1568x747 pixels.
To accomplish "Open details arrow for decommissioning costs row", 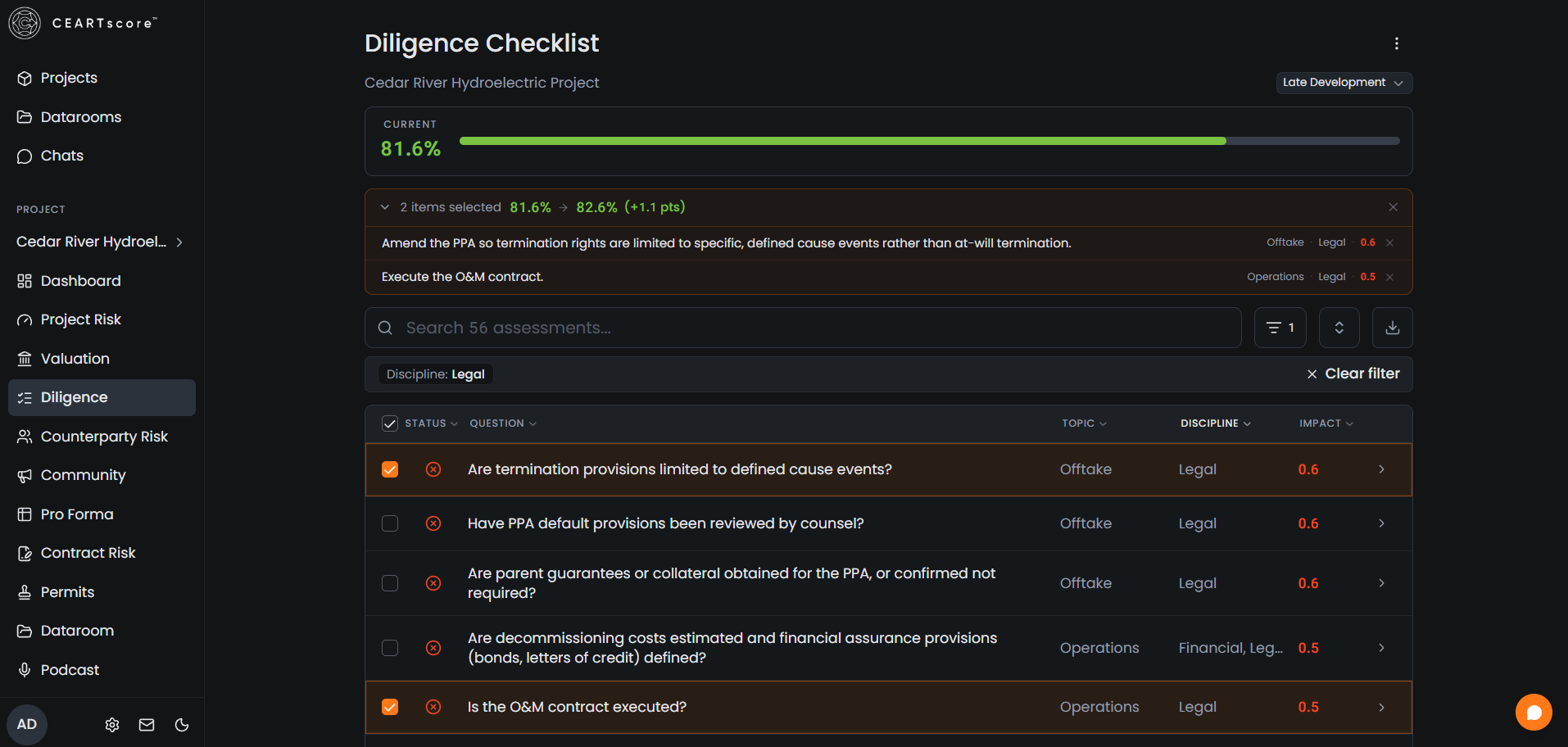I will click(x=1381, y=648).
